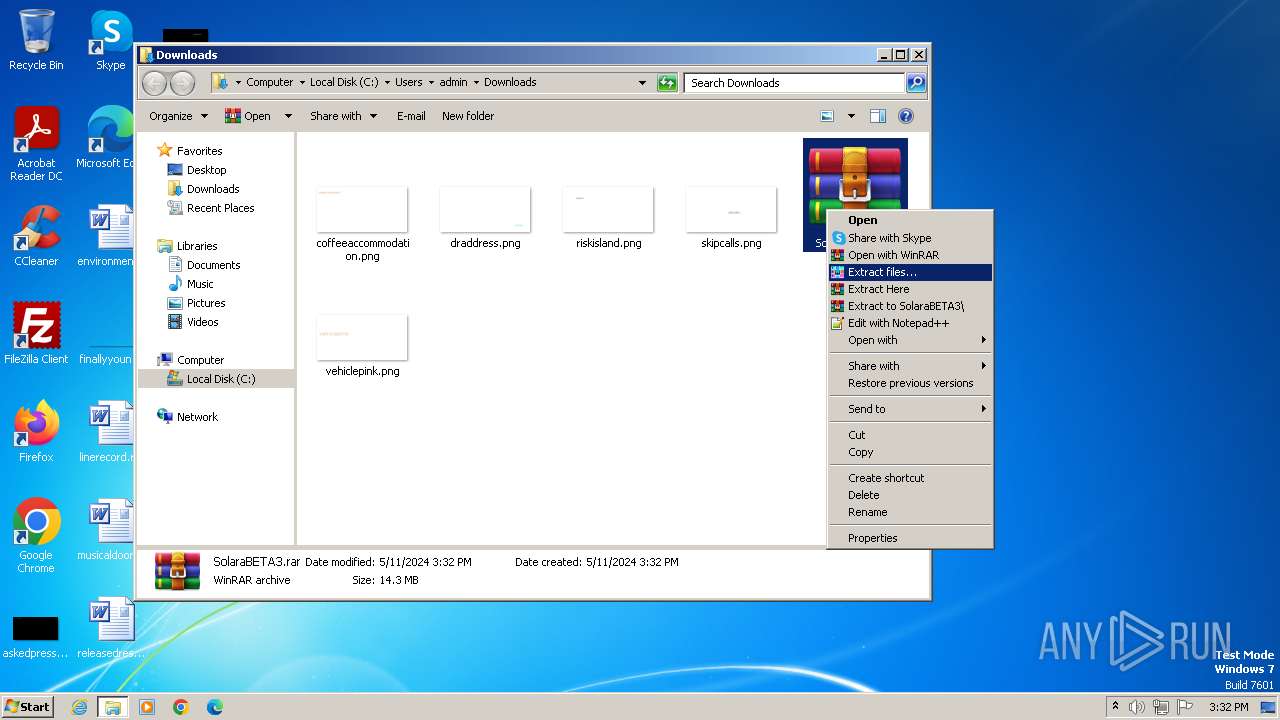This screenshot has height=720, width=1280.
Task: Choose Edit with Notepad++ entry
Action: [910, 323]
